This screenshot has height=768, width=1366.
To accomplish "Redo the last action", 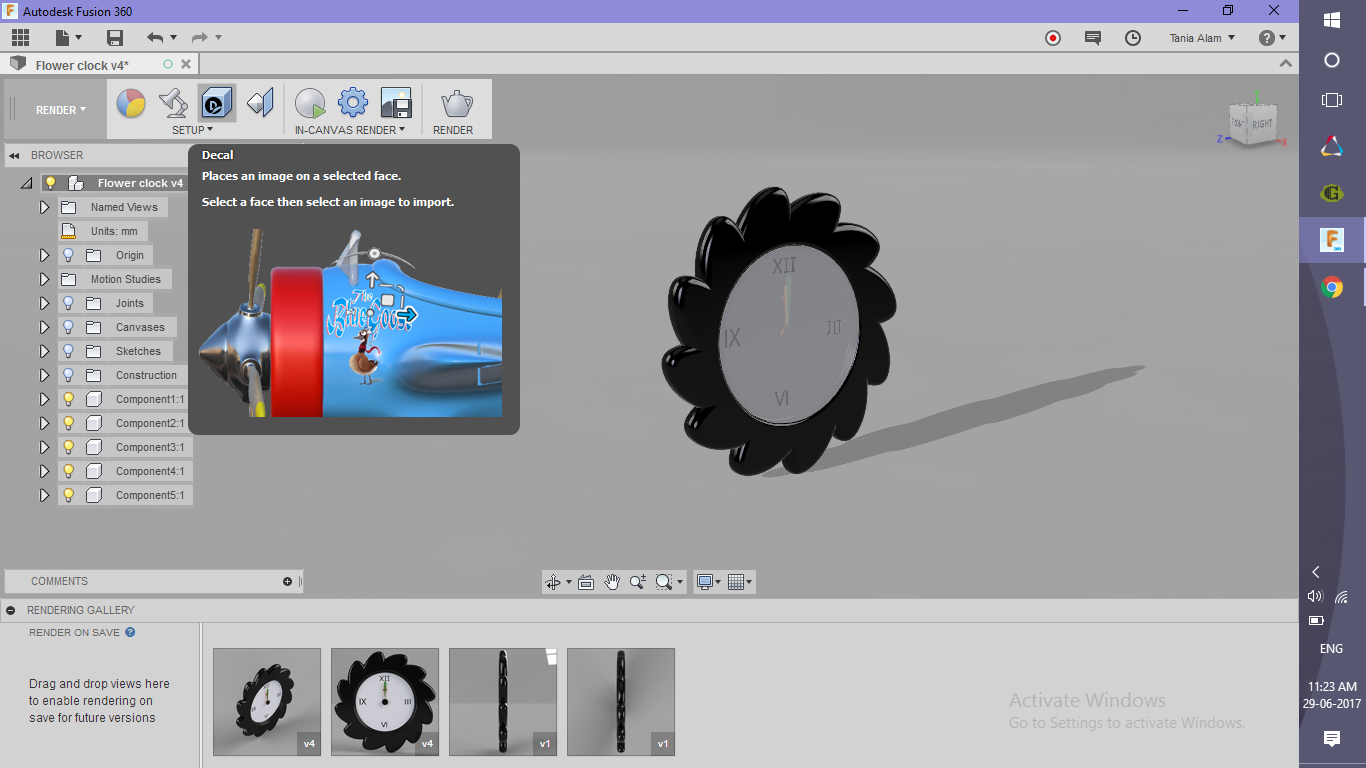I will [199, 38].
